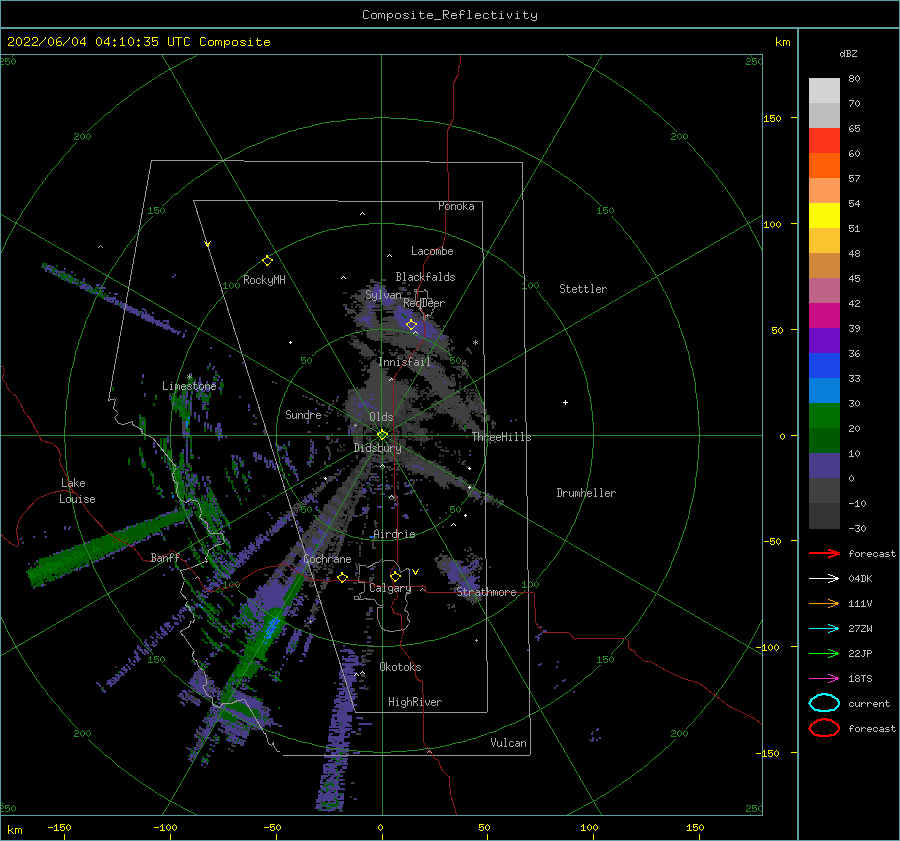This screenshot has width=900, height=841.
Task: Click the Drumheller label
Action: tap(586, 493)
